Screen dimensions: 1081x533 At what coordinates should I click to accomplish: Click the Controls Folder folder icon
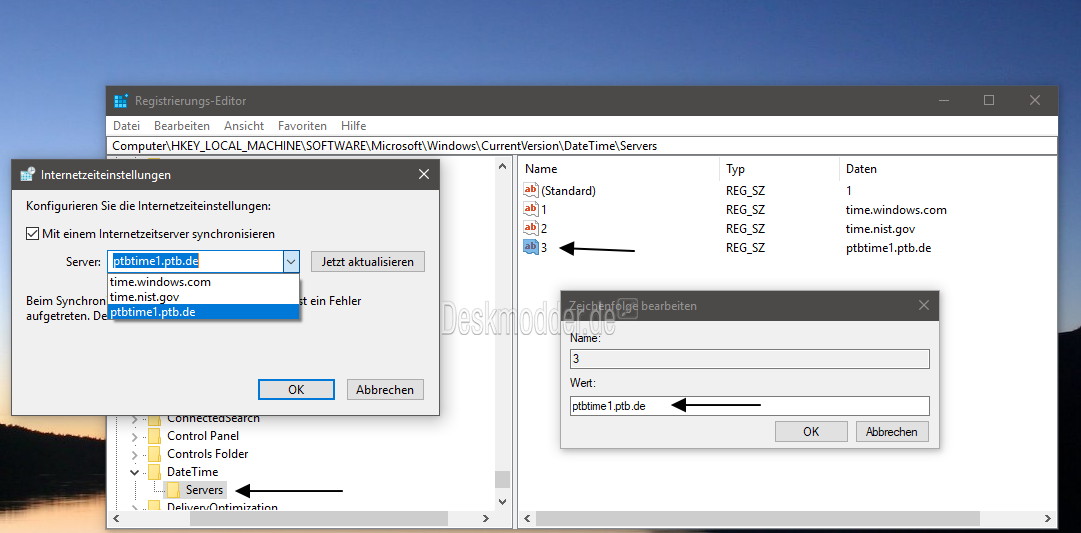tap(154, 454)
